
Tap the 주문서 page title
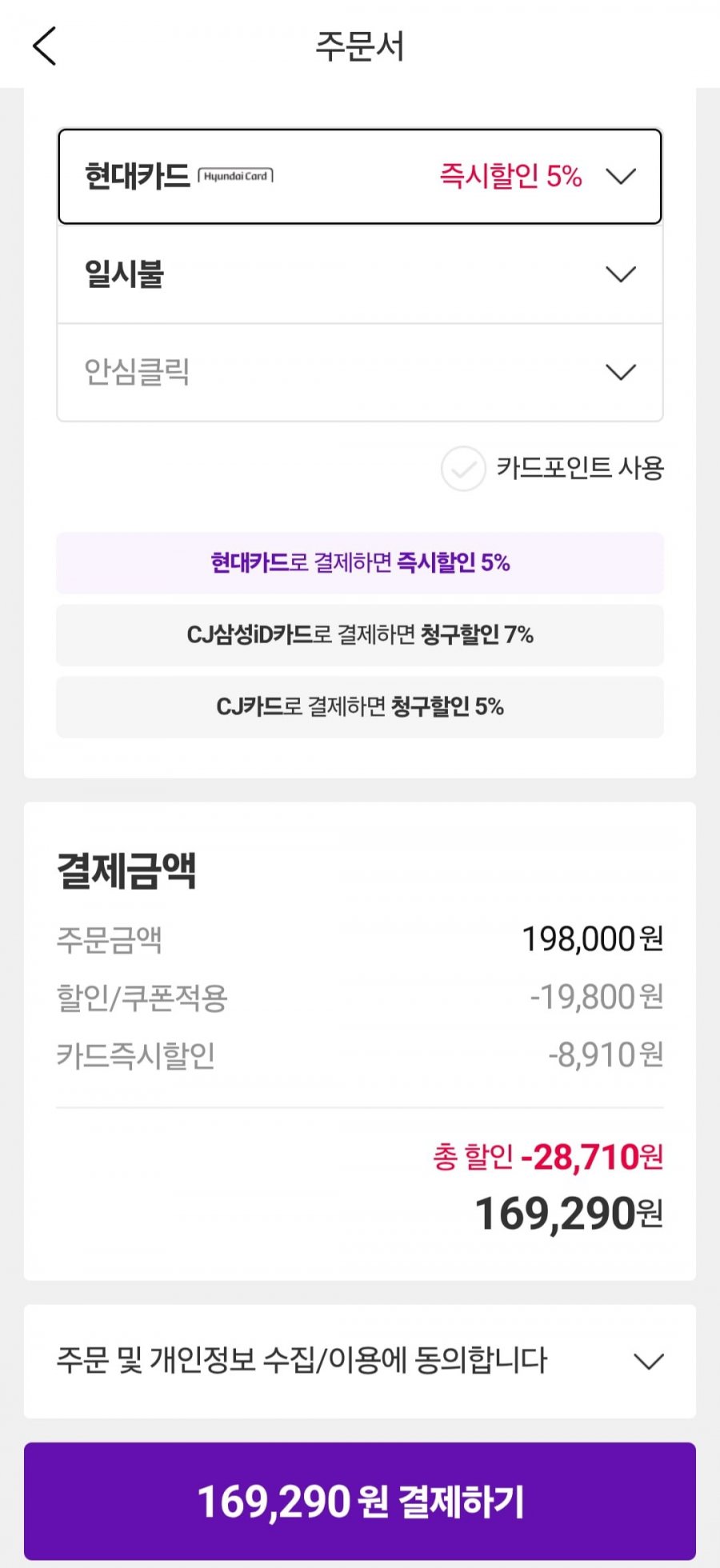tap(360, 46)
